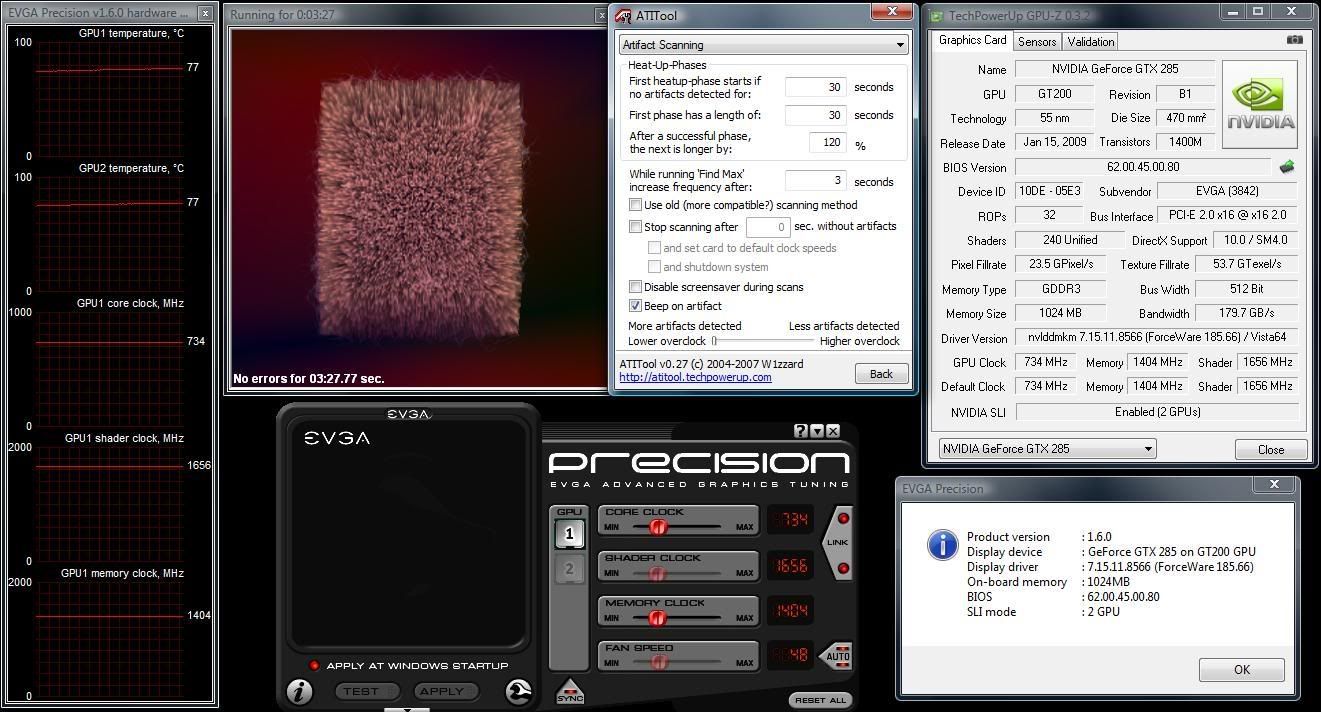Select GPU 1 button in Precision

click(x=569, y=534)
